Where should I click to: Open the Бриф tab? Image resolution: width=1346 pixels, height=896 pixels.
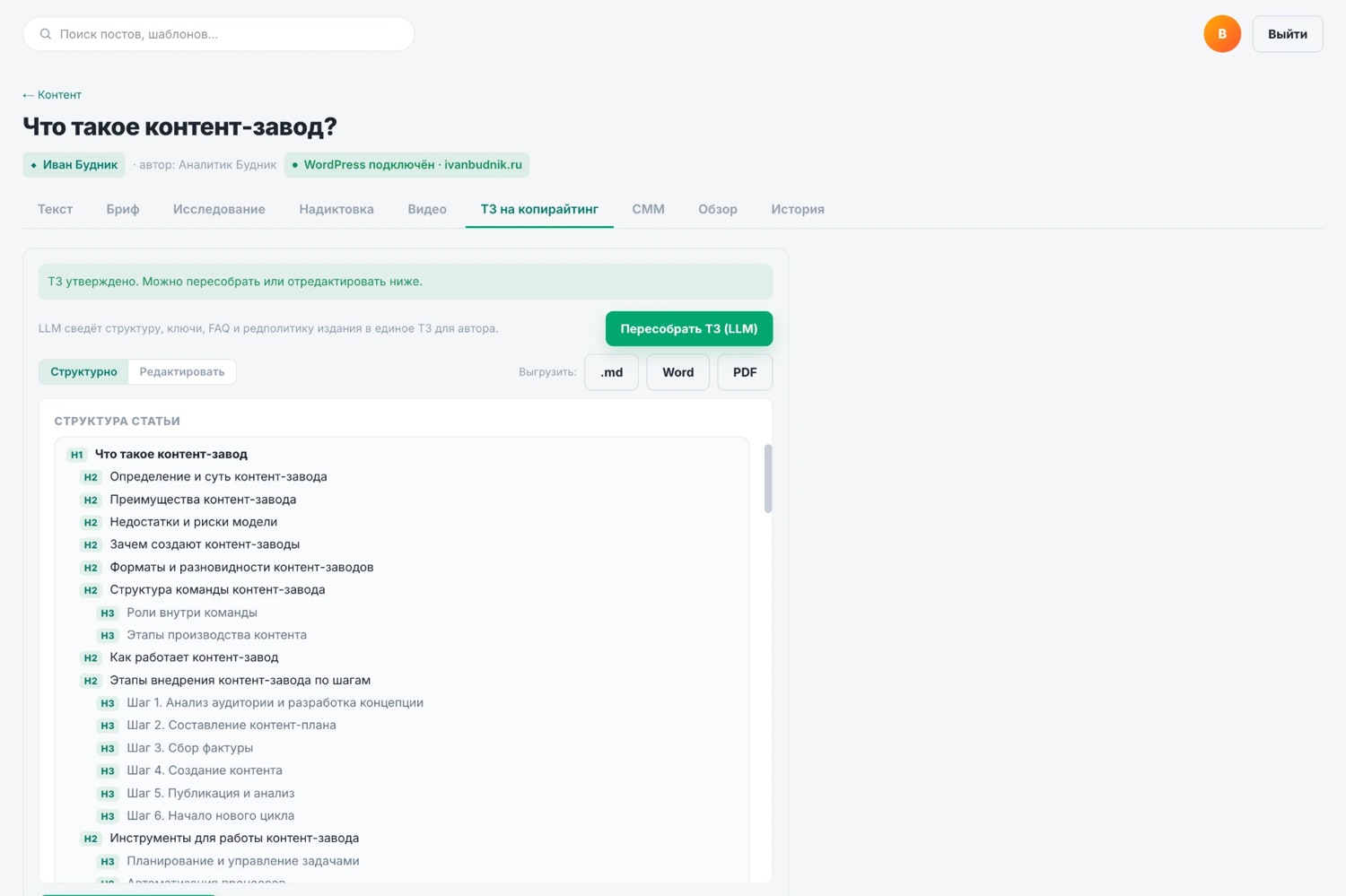[123, 209]
